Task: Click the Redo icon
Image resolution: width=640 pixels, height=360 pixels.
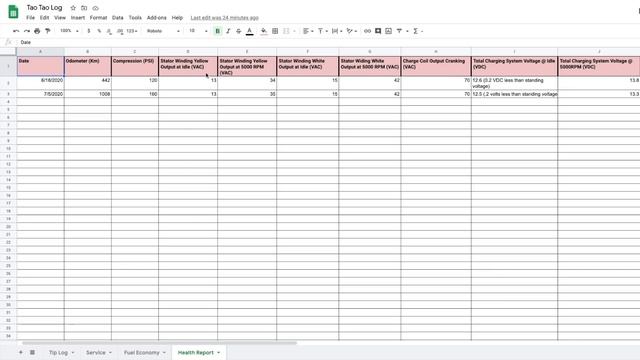Action: tap(27, 31)
